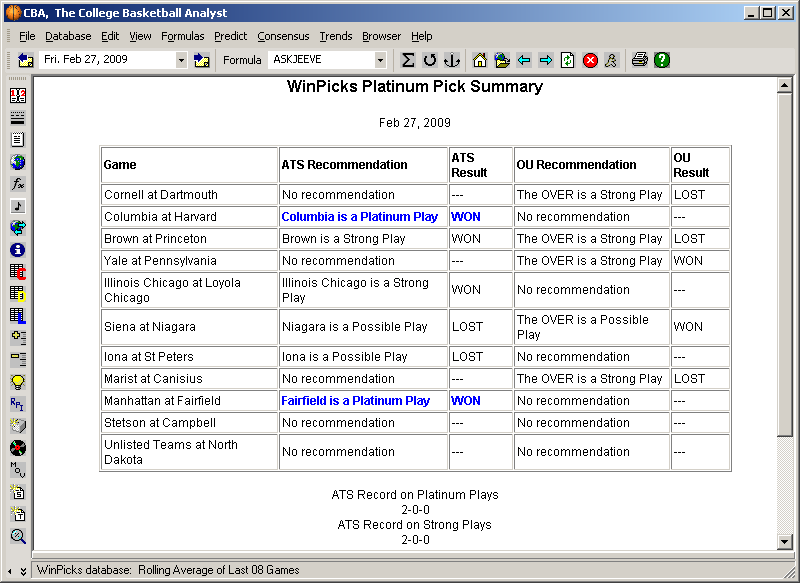This screenshot has height=583, width=800.
Task: Click the plus list sidebar icon
Action: [x=18, y=338]
